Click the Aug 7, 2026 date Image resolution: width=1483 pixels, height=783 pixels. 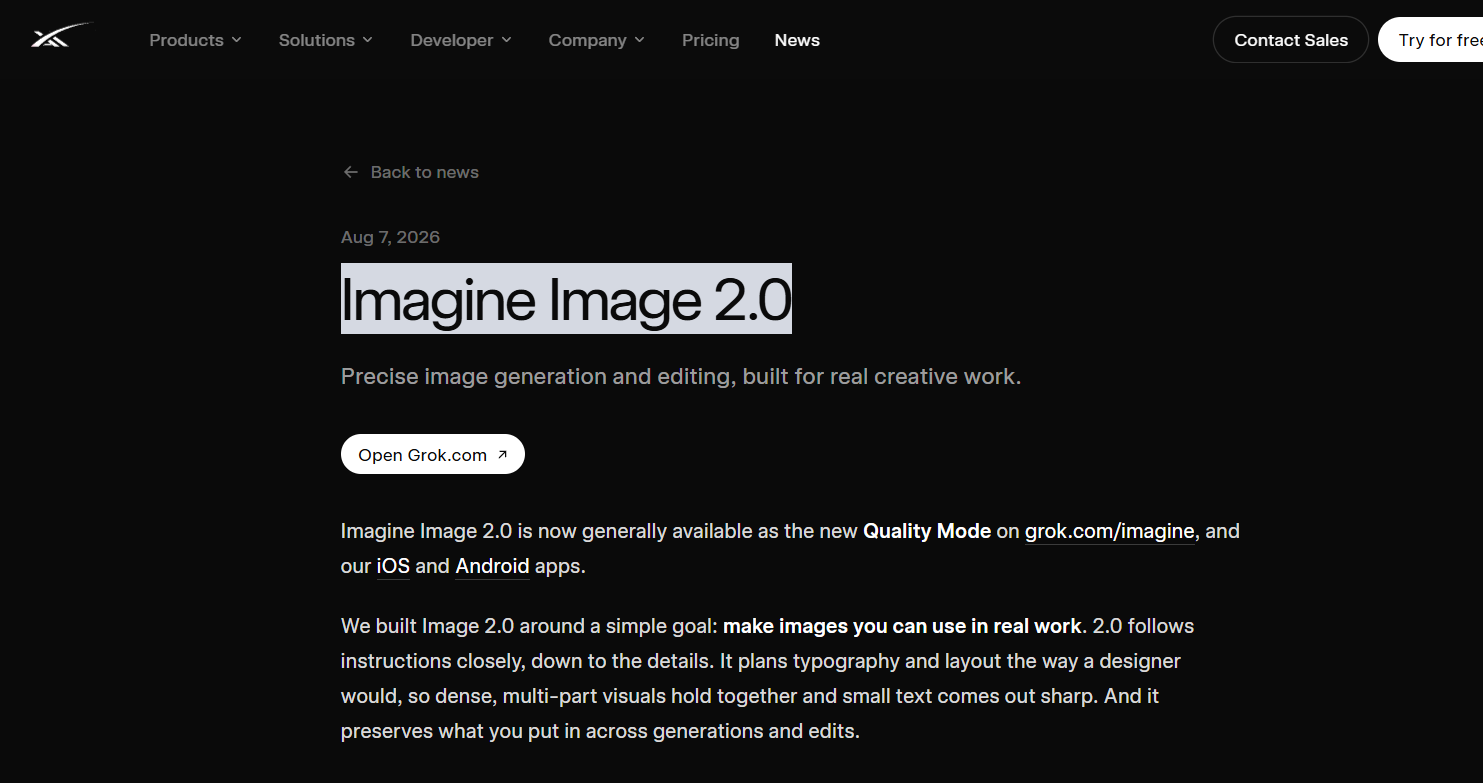click(x=390, y=237)
